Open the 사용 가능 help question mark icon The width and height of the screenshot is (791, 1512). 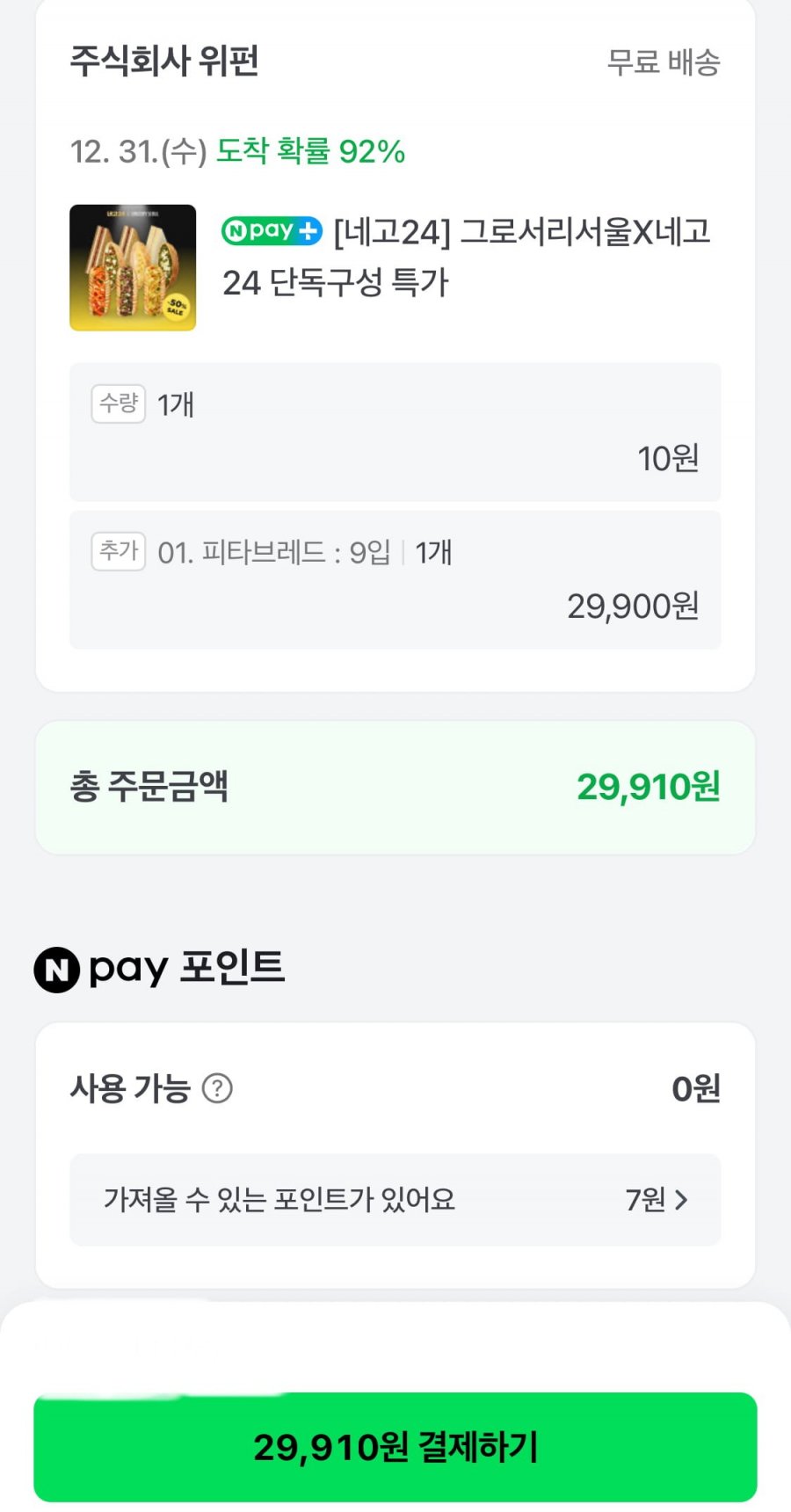click(217, 1088)
